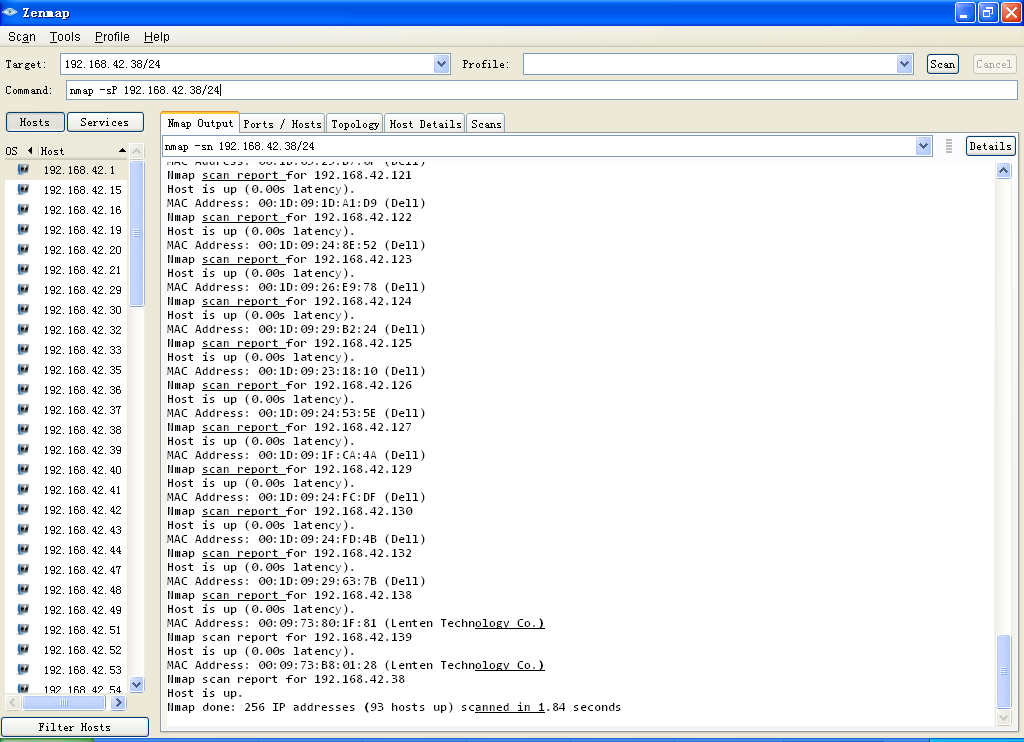
Task: Click the host list vertical scrollbar thumb
Action: pos(136,233)
